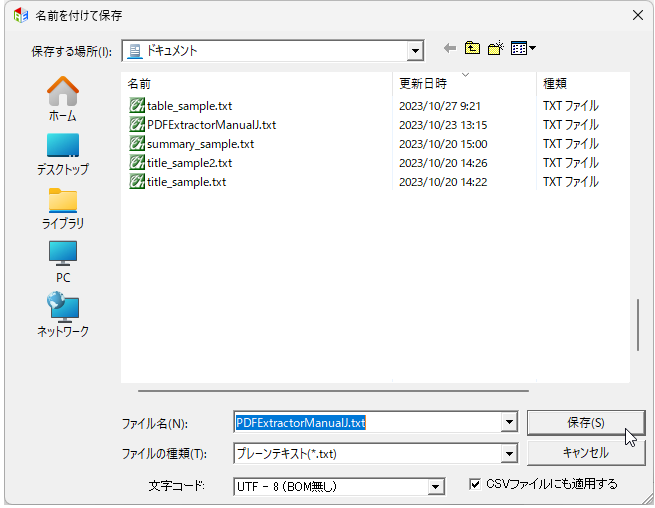
Task: Open the Desktop location in sidebar
Action: click(63, 154)
